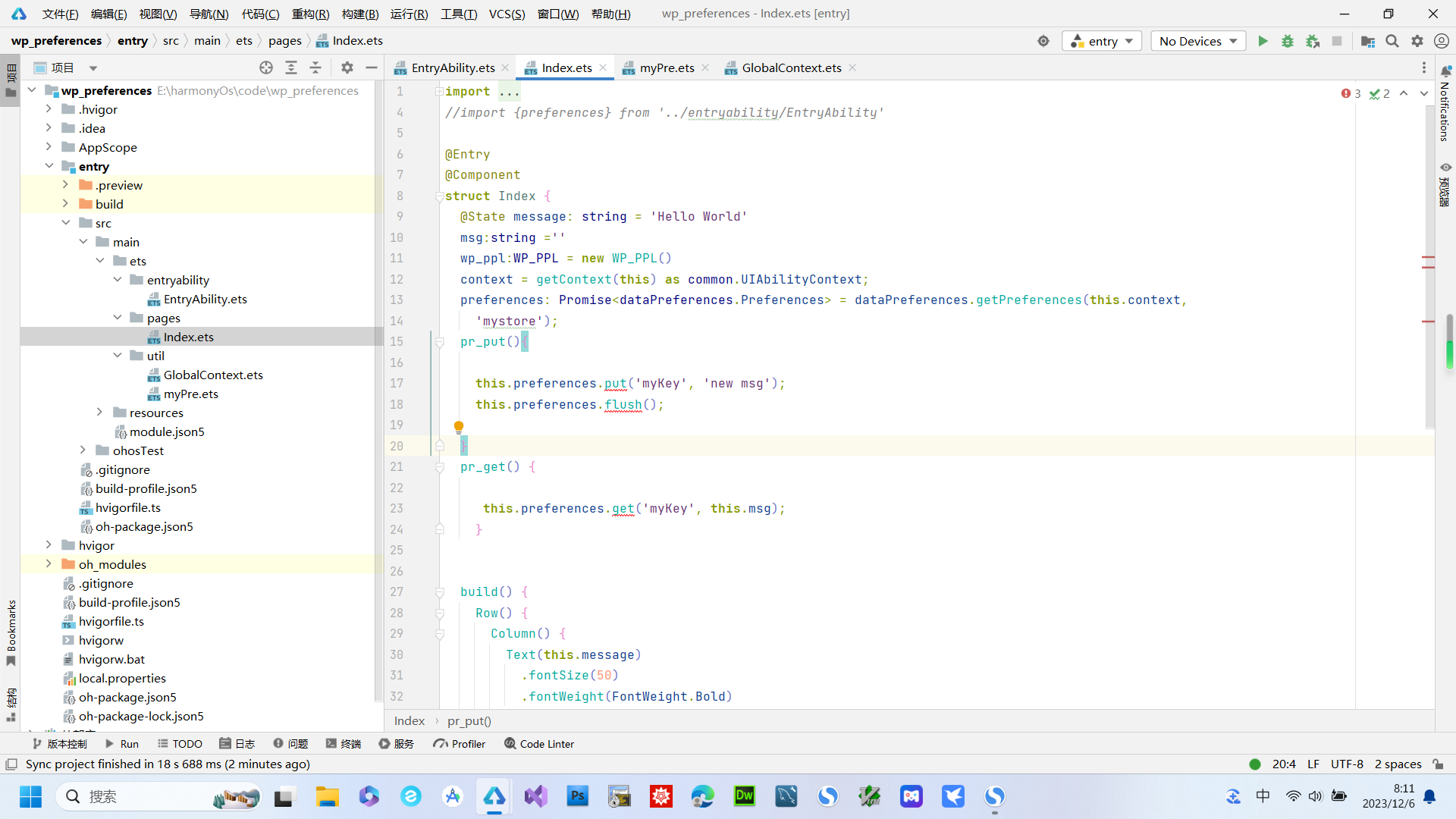1456x819 pixels.
Task: Fold the pr_get method at line 21
Action: click(x=440, y=467)
